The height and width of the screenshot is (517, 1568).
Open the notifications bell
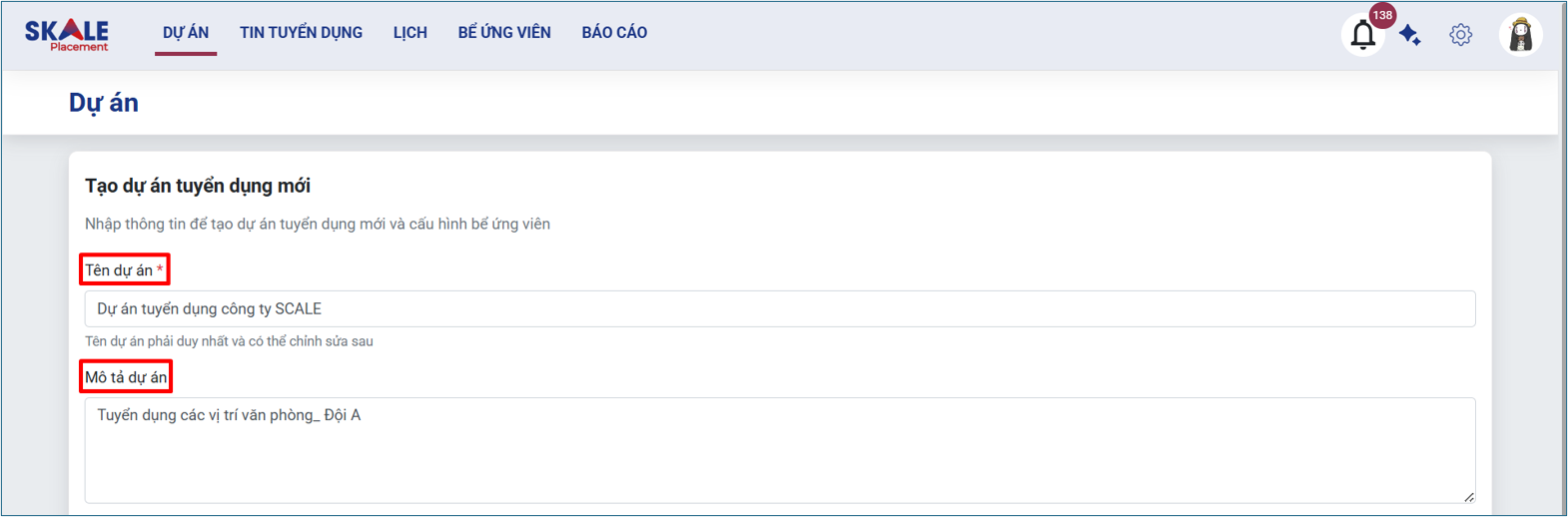[x=1362, y=36]
